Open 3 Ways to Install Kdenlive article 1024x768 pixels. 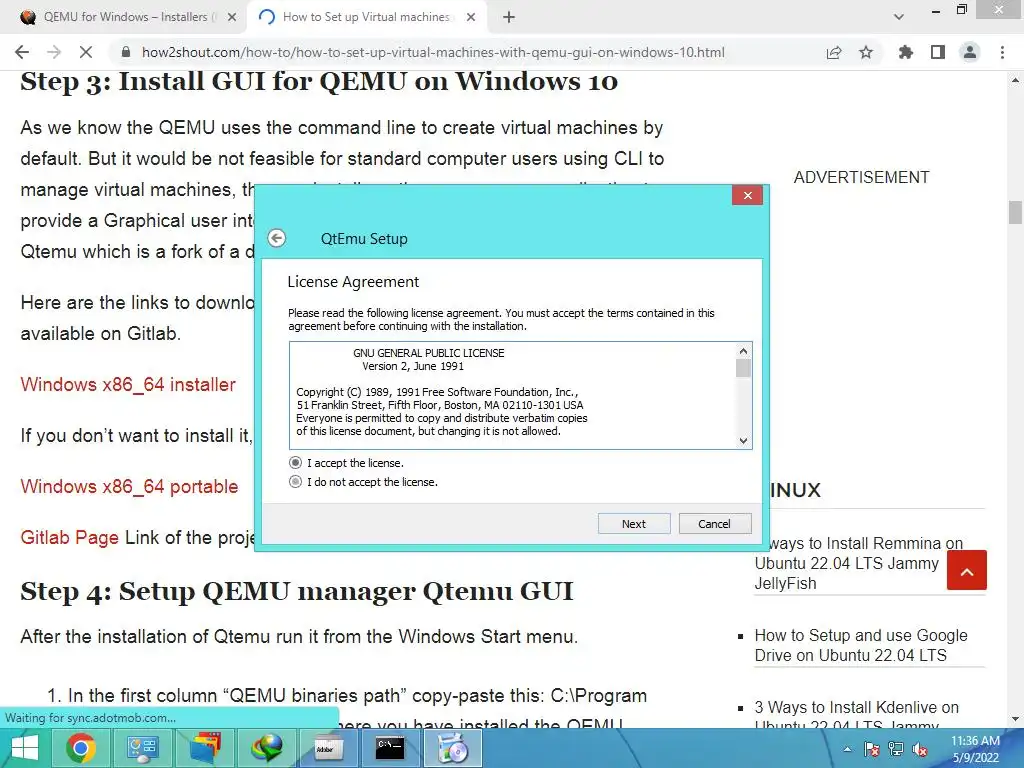pos(856,715)
